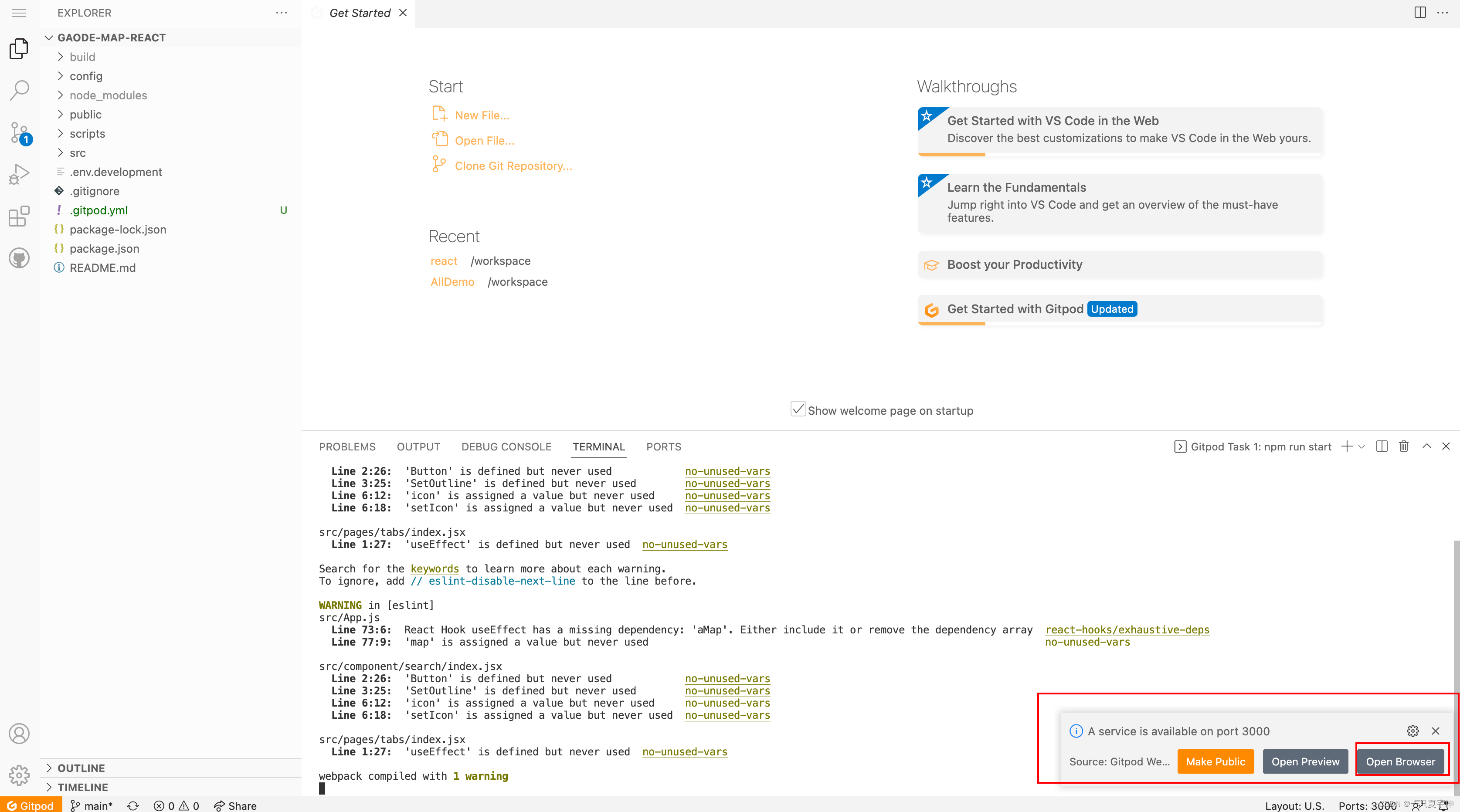Open Learn the Fundamentals walkthrough
Image resolution: width=1460 pixels, height=812 pixels.
click(1120, 203)
